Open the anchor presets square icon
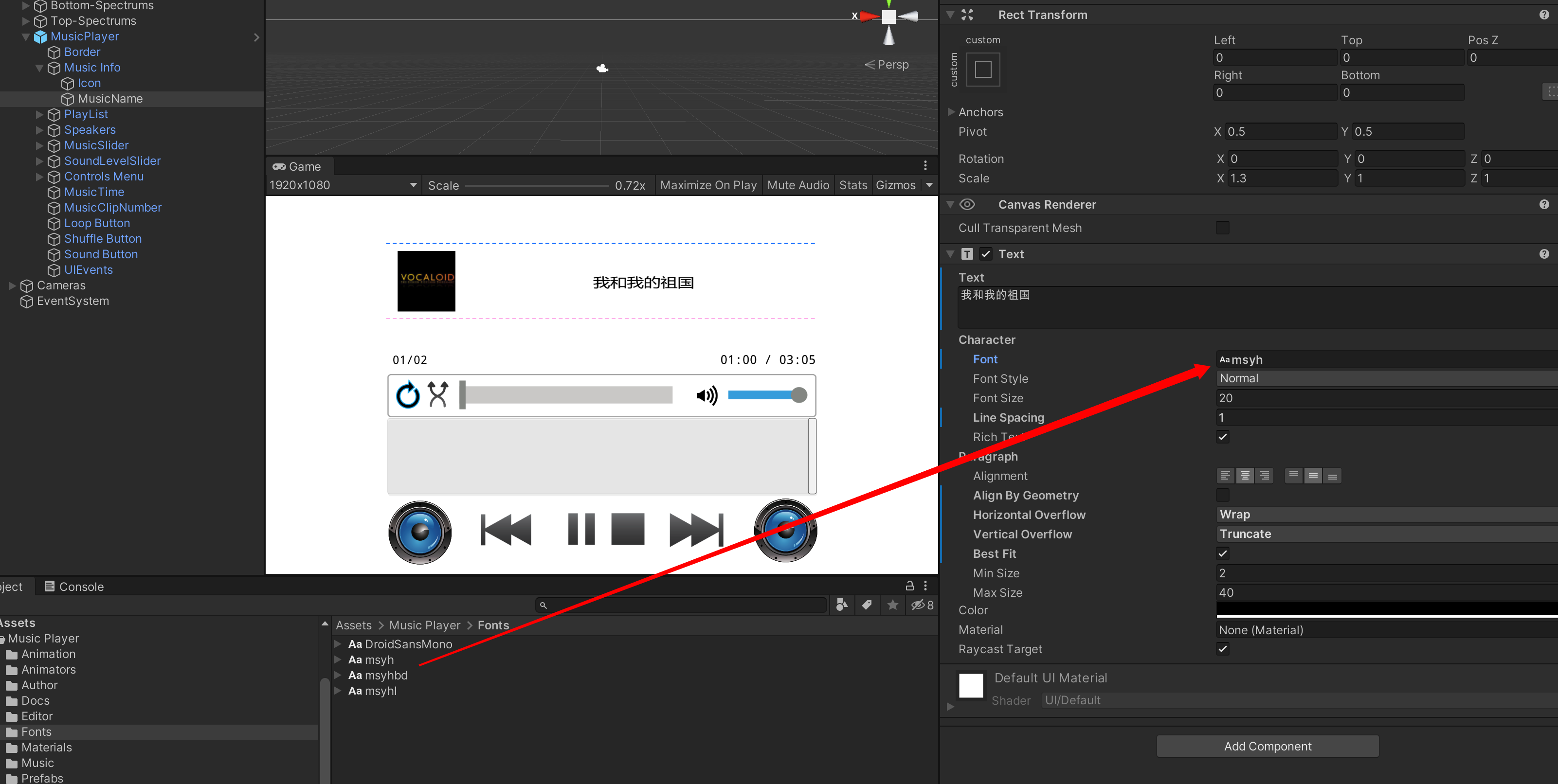 [983, 70]
